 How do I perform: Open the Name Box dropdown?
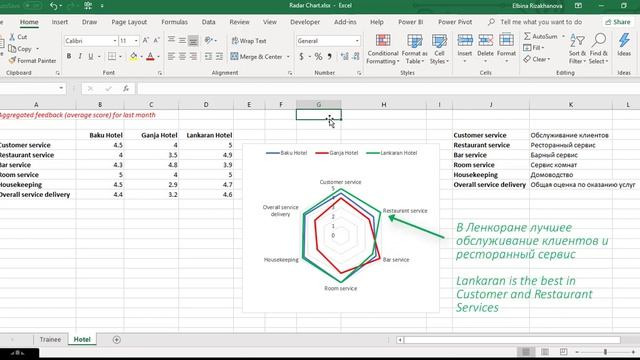click(x=61, y=88)
